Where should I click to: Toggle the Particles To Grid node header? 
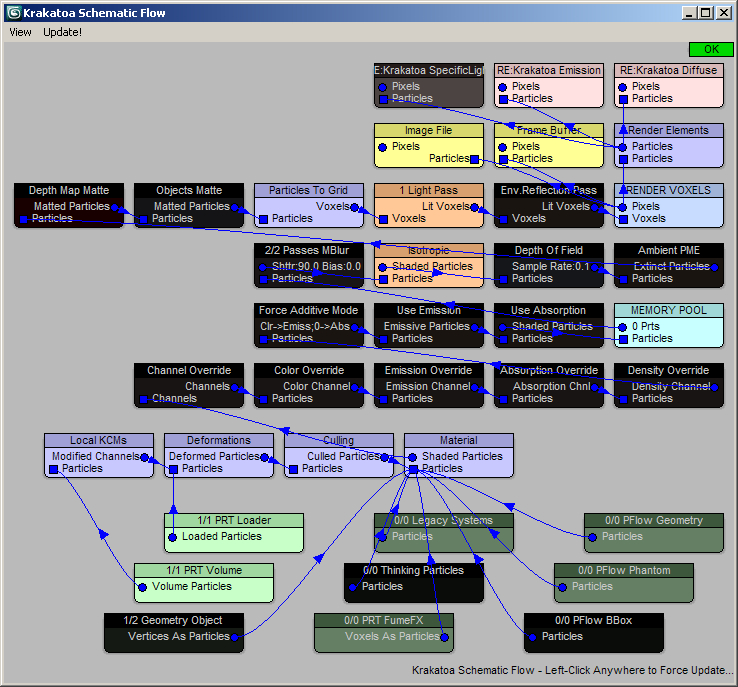click(309, 190)
